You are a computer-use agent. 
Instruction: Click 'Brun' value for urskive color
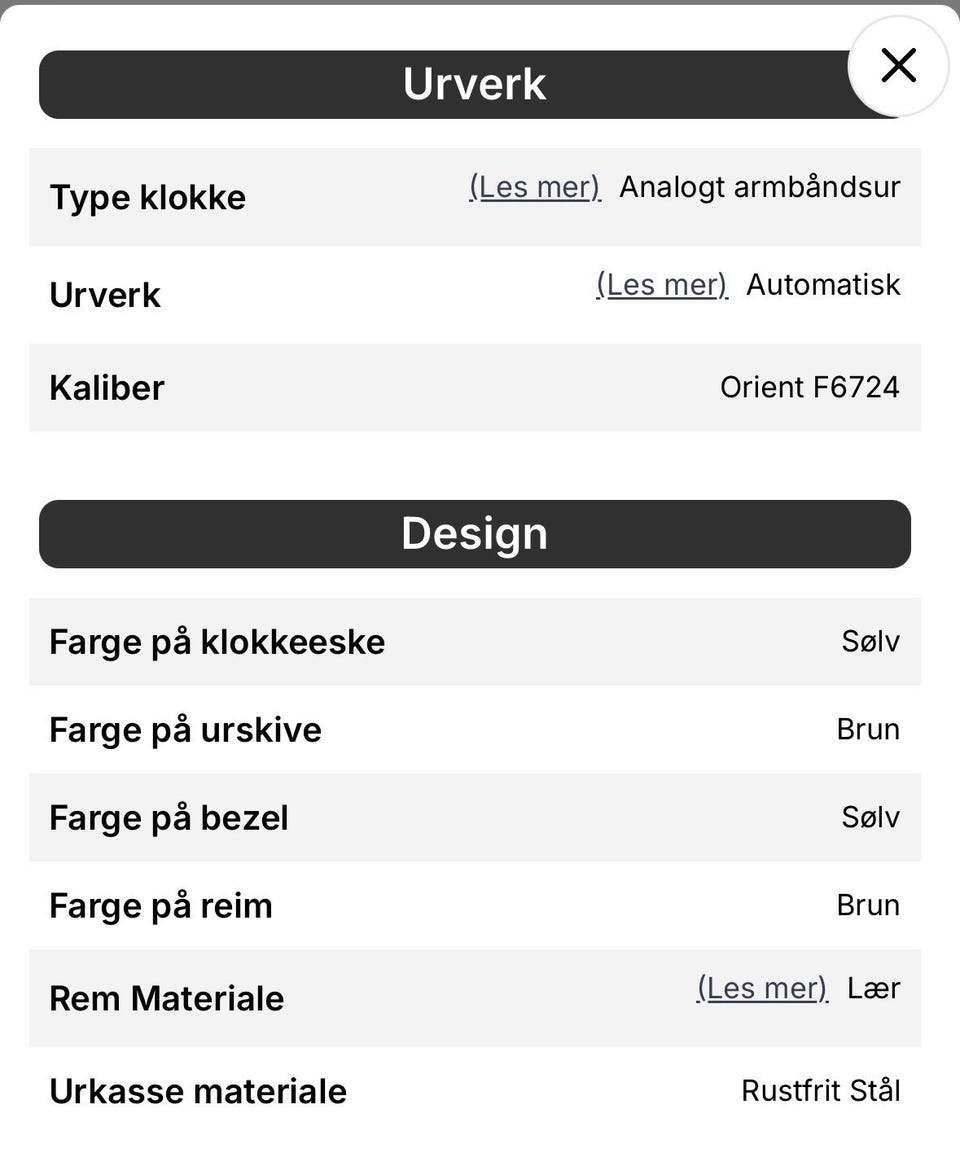[868, 730]
